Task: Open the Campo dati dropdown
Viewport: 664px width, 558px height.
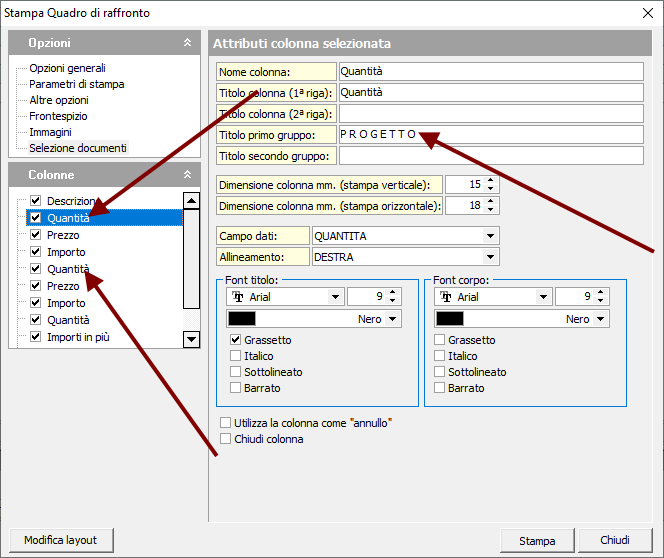Action: (490, 236)
